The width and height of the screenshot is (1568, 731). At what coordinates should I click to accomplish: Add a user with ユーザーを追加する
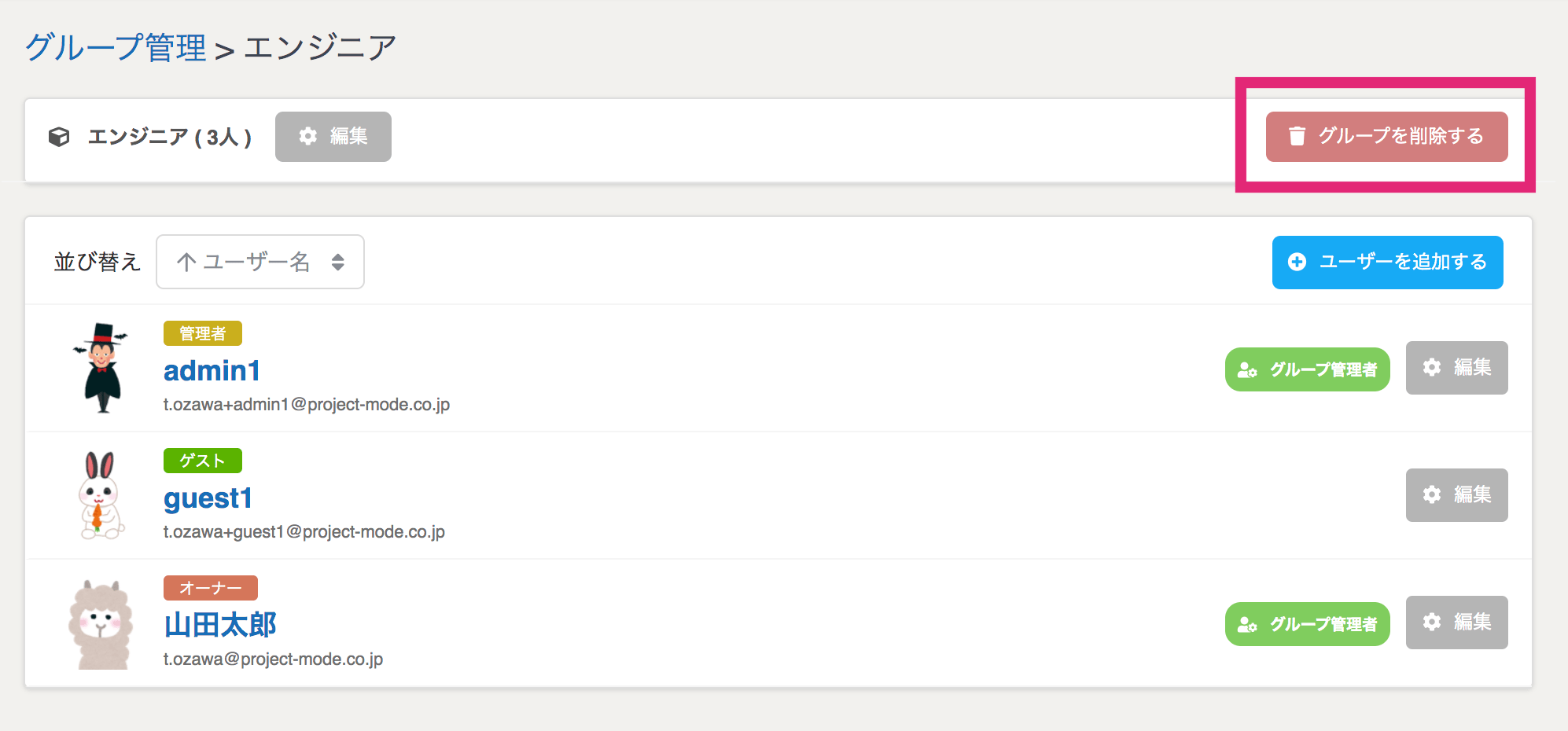pyautogui.click(x=1387, y=262)
